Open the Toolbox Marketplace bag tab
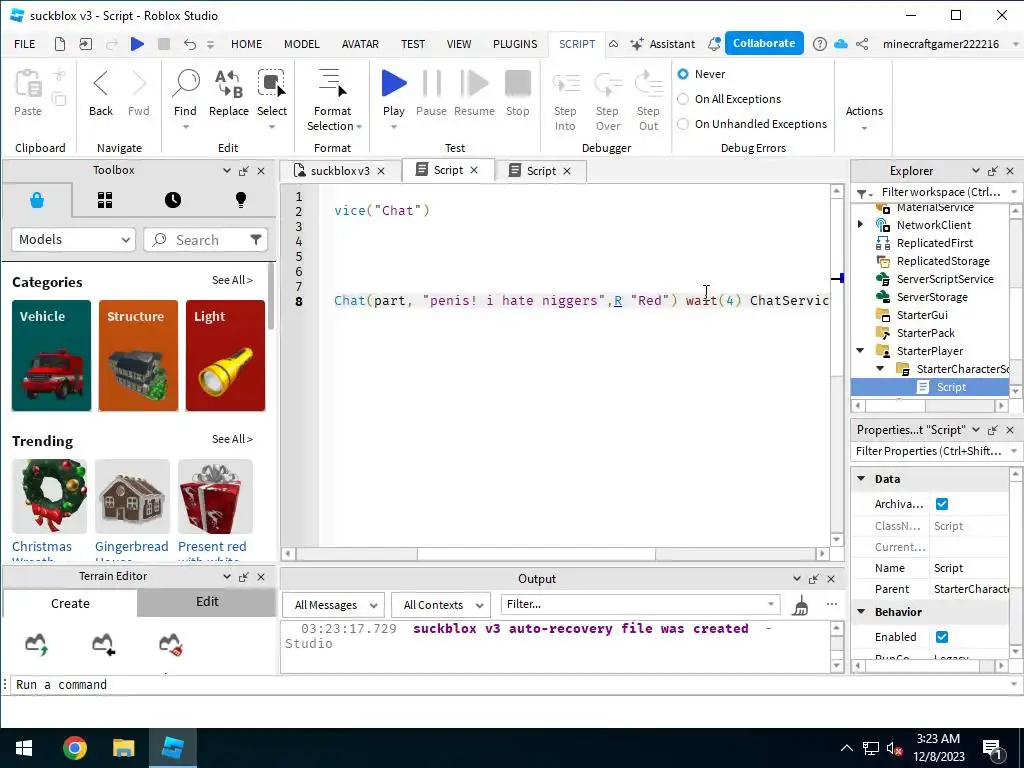Viewport: 1024px width, 768px height. tap(37, 200)
